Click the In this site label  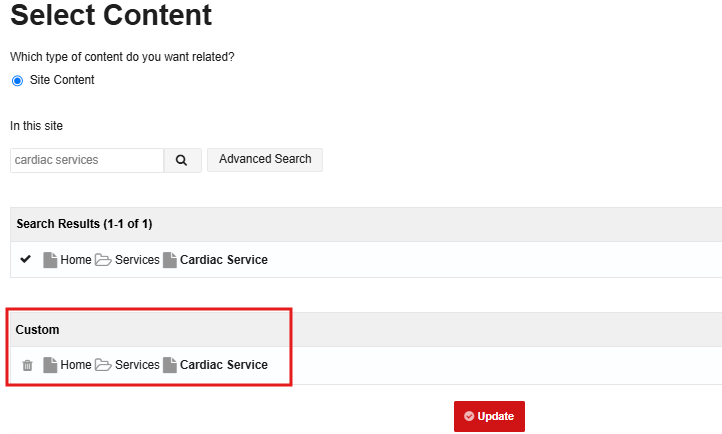(36, 126)
